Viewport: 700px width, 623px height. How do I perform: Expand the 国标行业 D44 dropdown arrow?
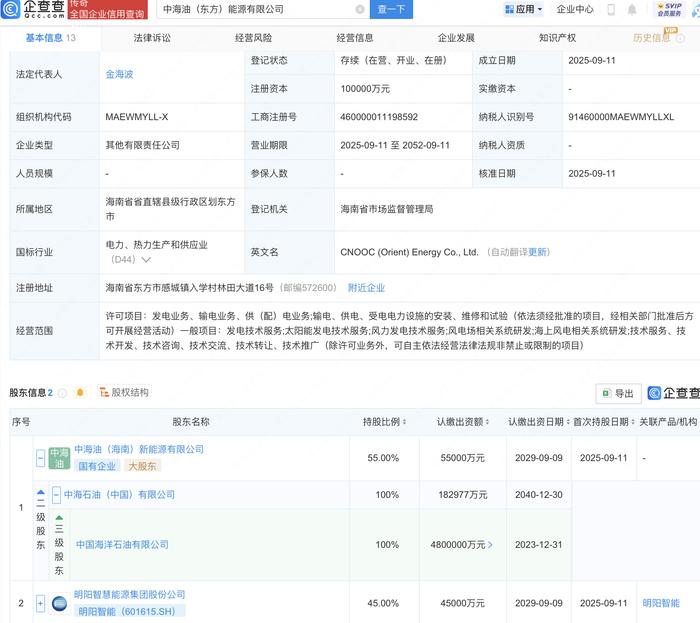pyautogui.click(x=147, y=260)
